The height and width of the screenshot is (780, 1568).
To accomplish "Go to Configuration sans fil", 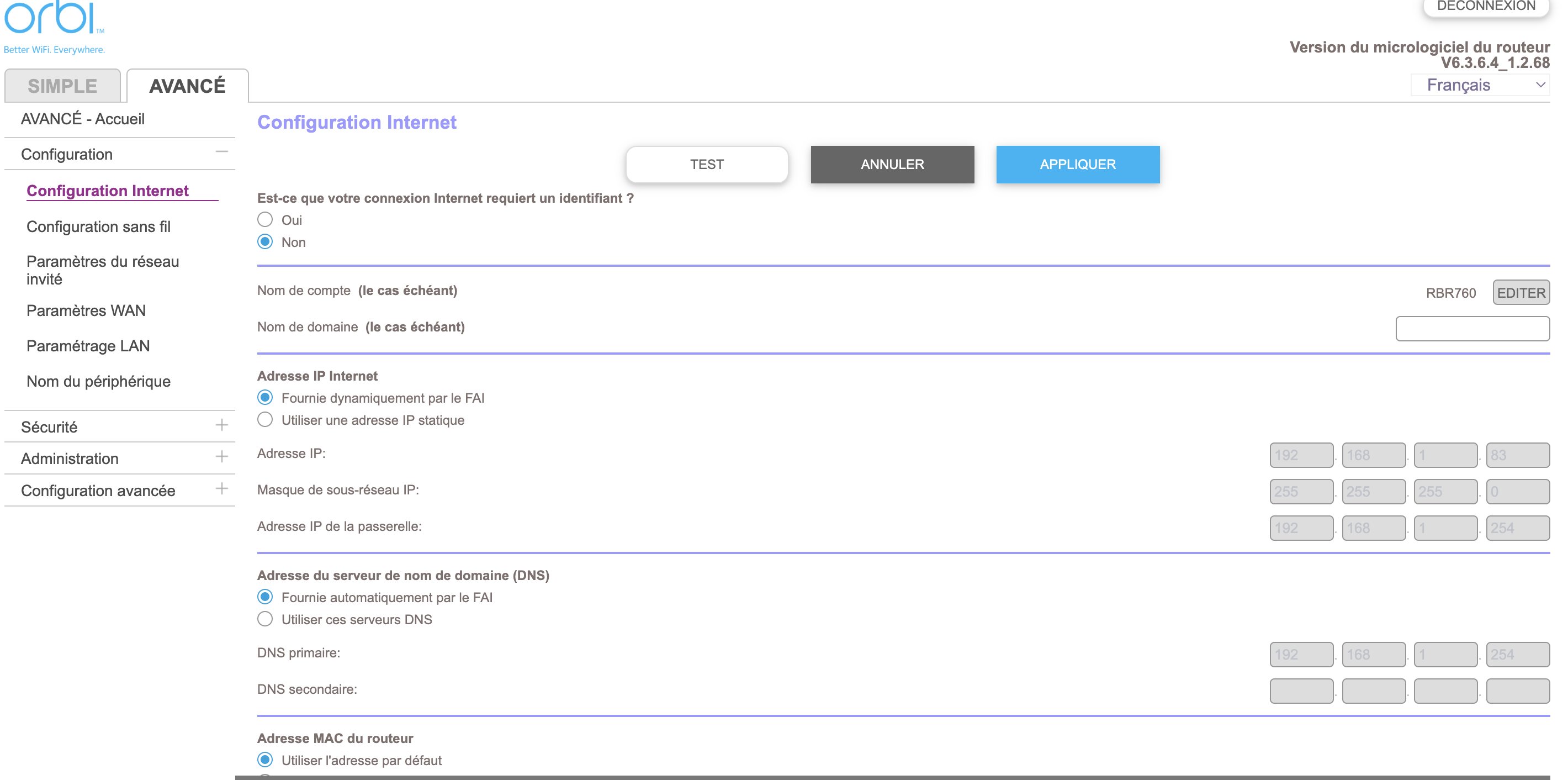I will pos(99,226).
